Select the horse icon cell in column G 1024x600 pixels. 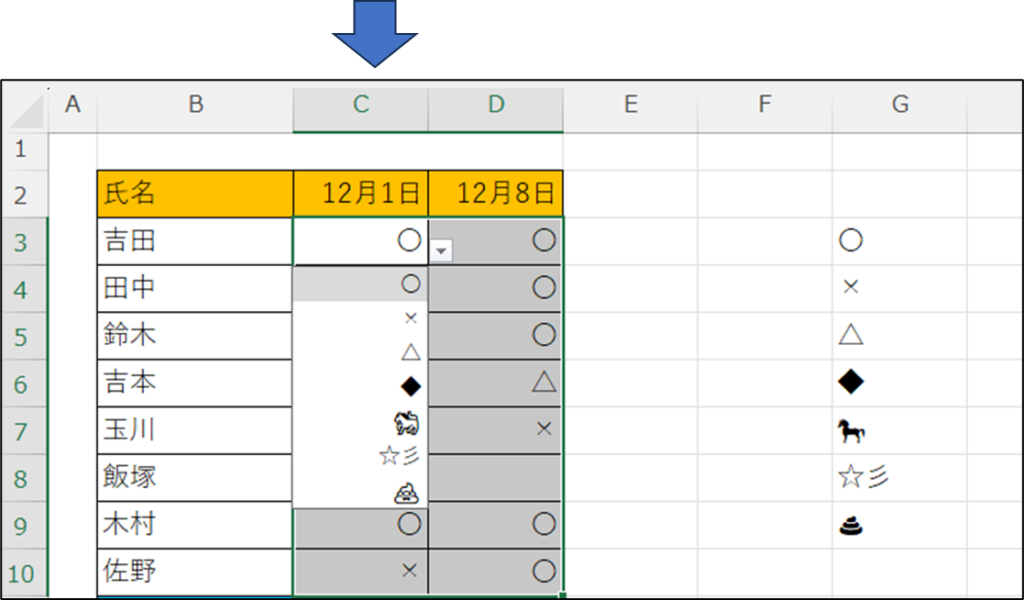(x=899, y=431)
